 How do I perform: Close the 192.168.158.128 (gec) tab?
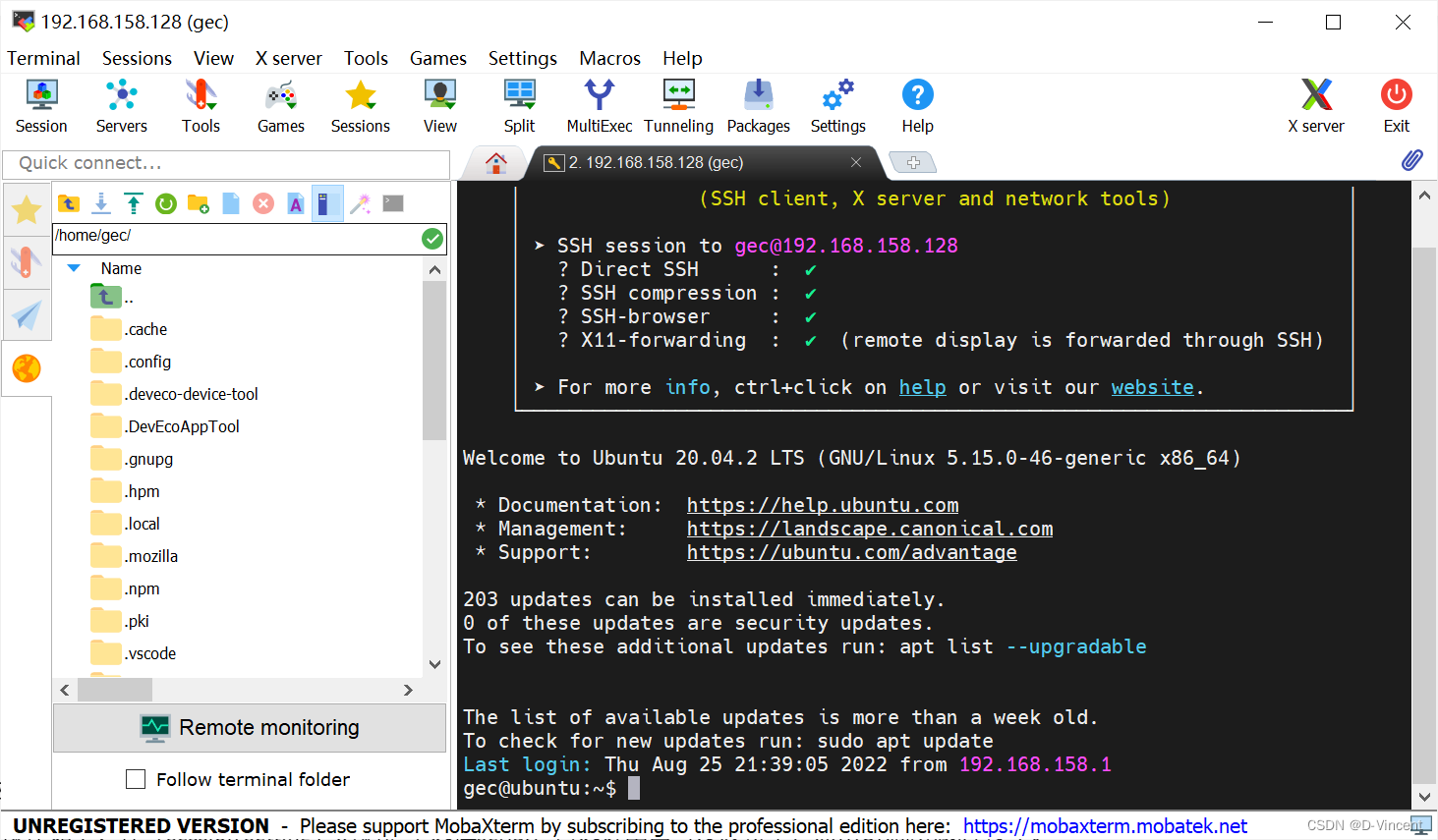tap(856, 162)
